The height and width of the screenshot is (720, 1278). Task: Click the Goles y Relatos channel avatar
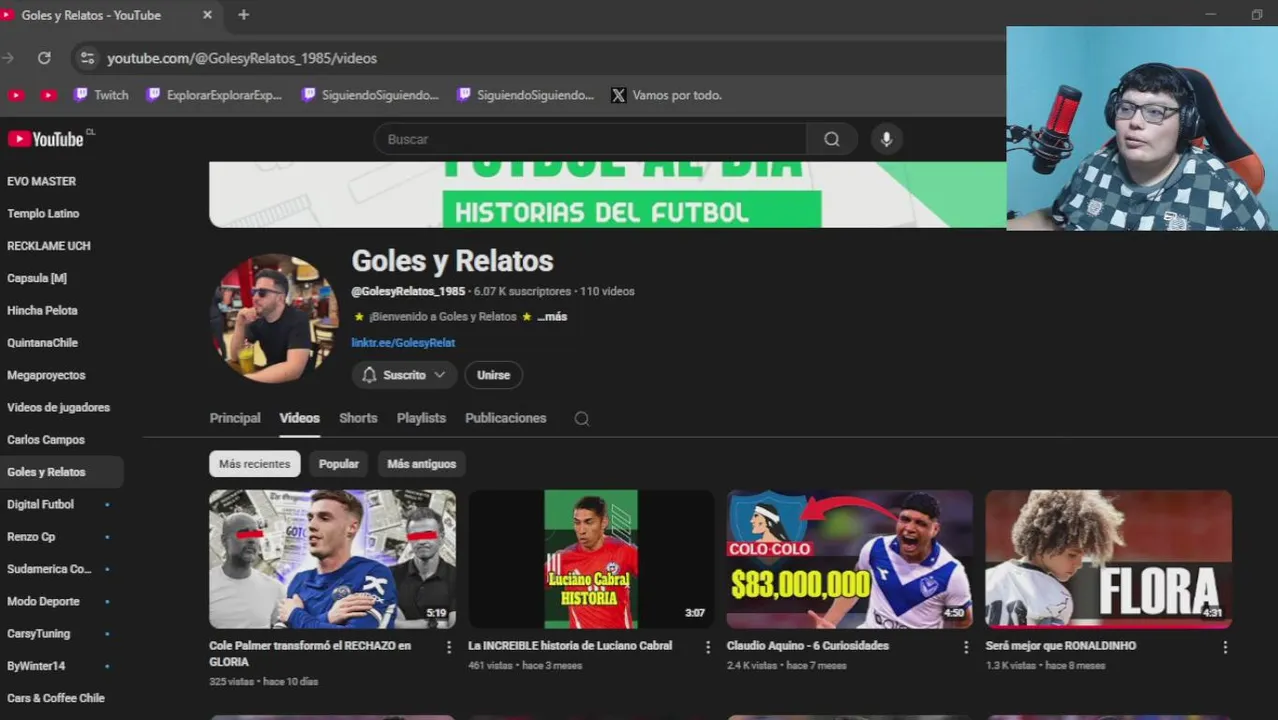pos(274,318)
